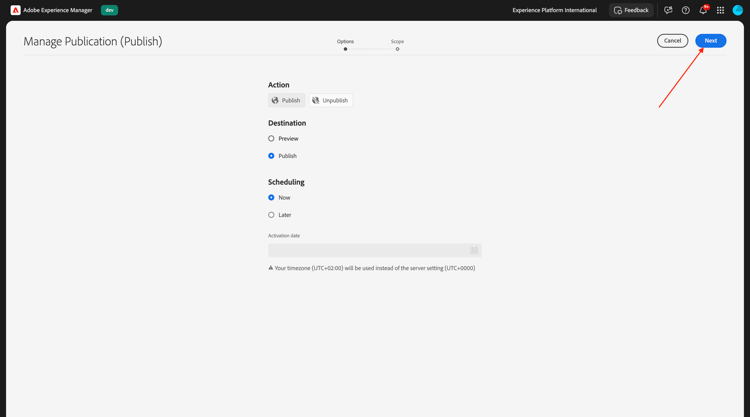Select the Unpublish action button
Screen dimensions: 750x417
(x=331, y=100)
